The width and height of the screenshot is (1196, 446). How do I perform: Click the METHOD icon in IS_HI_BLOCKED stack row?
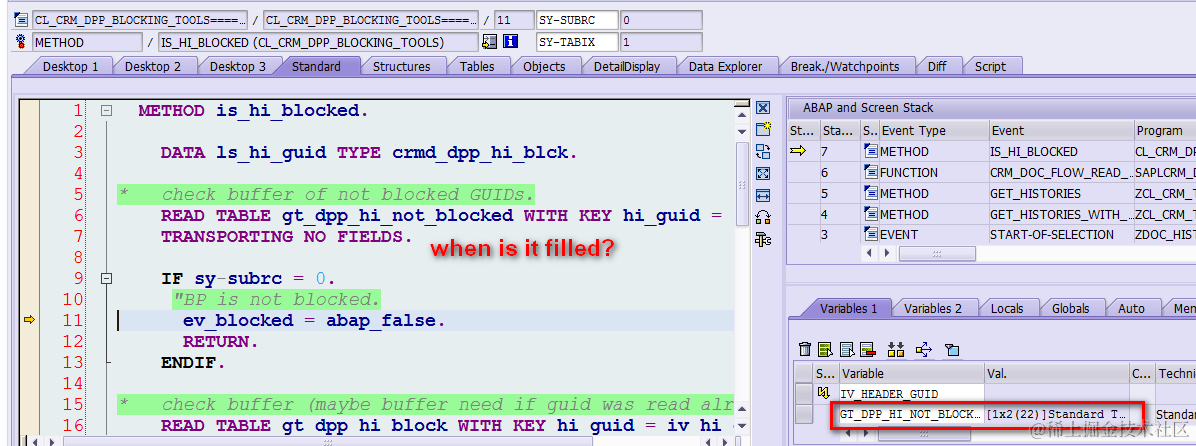[x=871, y=151]
